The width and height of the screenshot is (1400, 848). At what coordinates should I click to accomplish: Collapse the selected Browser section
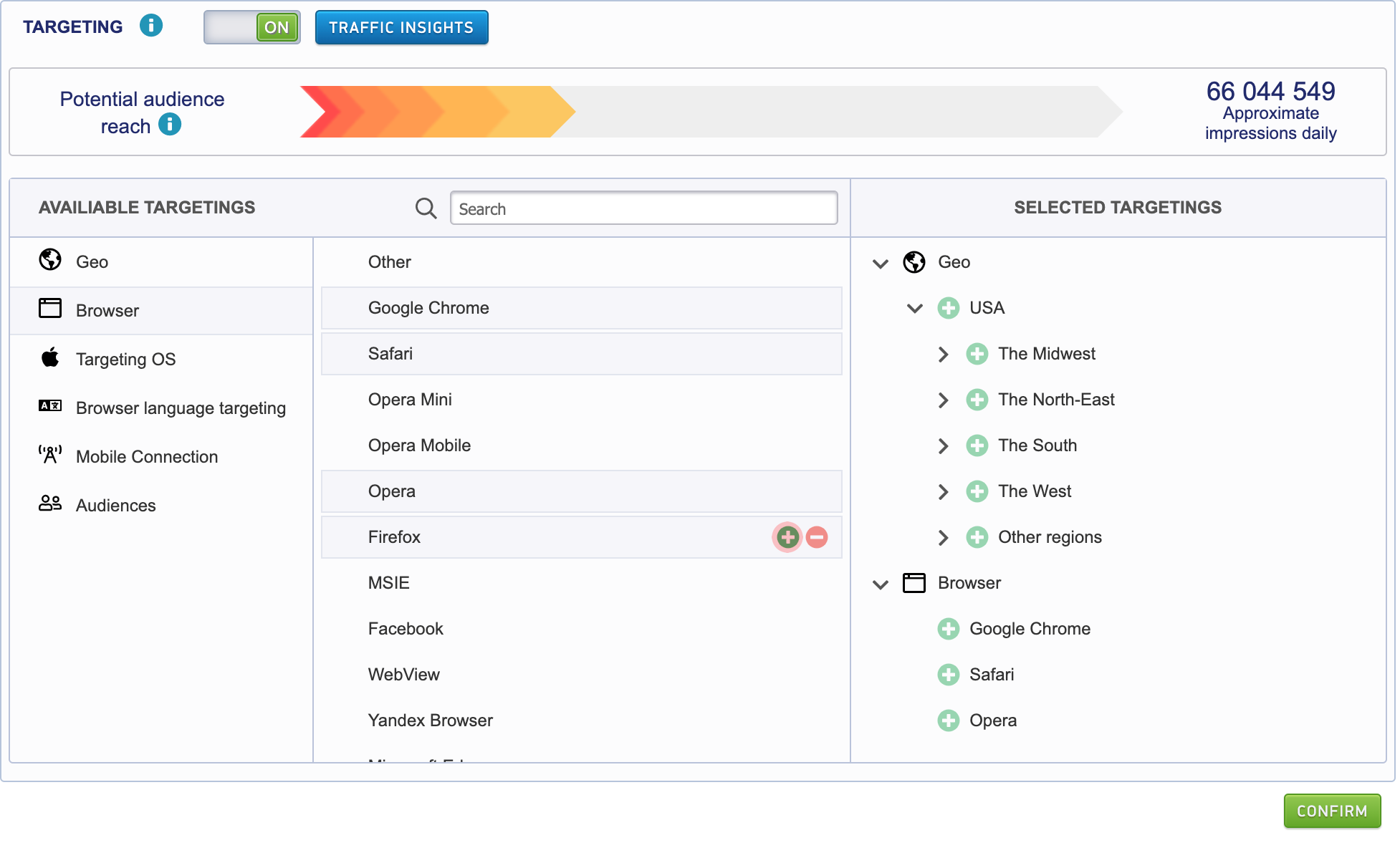tap(881, 584)
